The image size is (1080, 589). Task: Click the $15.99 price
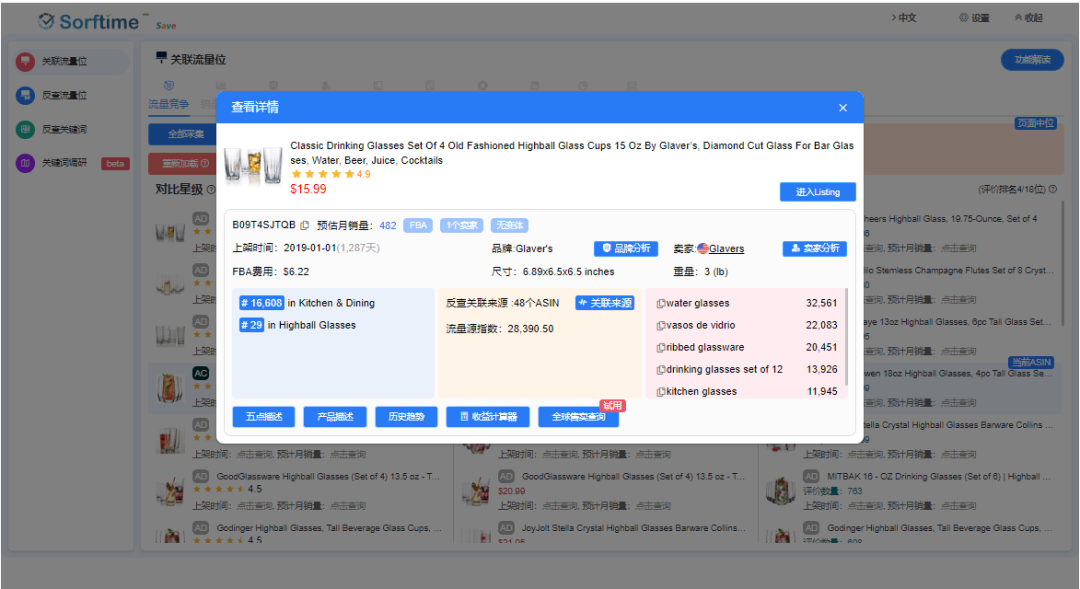point(308,189)
